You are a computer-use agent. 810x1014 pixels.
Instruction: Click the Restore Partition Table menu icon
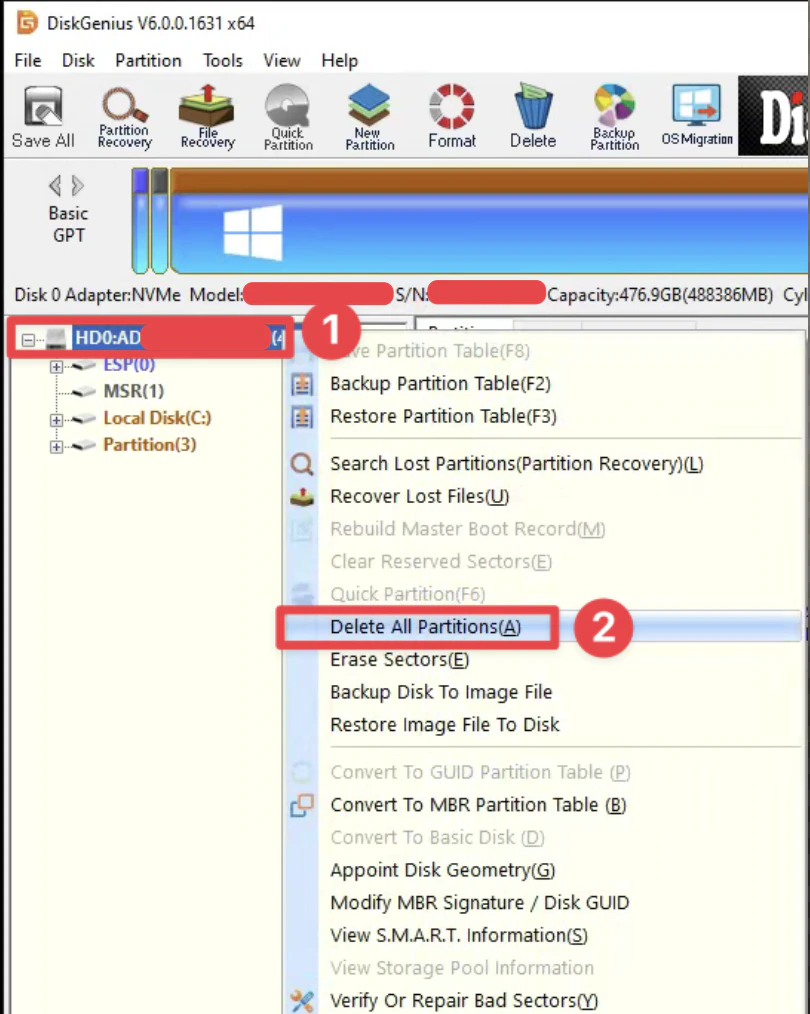pos(302,416)
